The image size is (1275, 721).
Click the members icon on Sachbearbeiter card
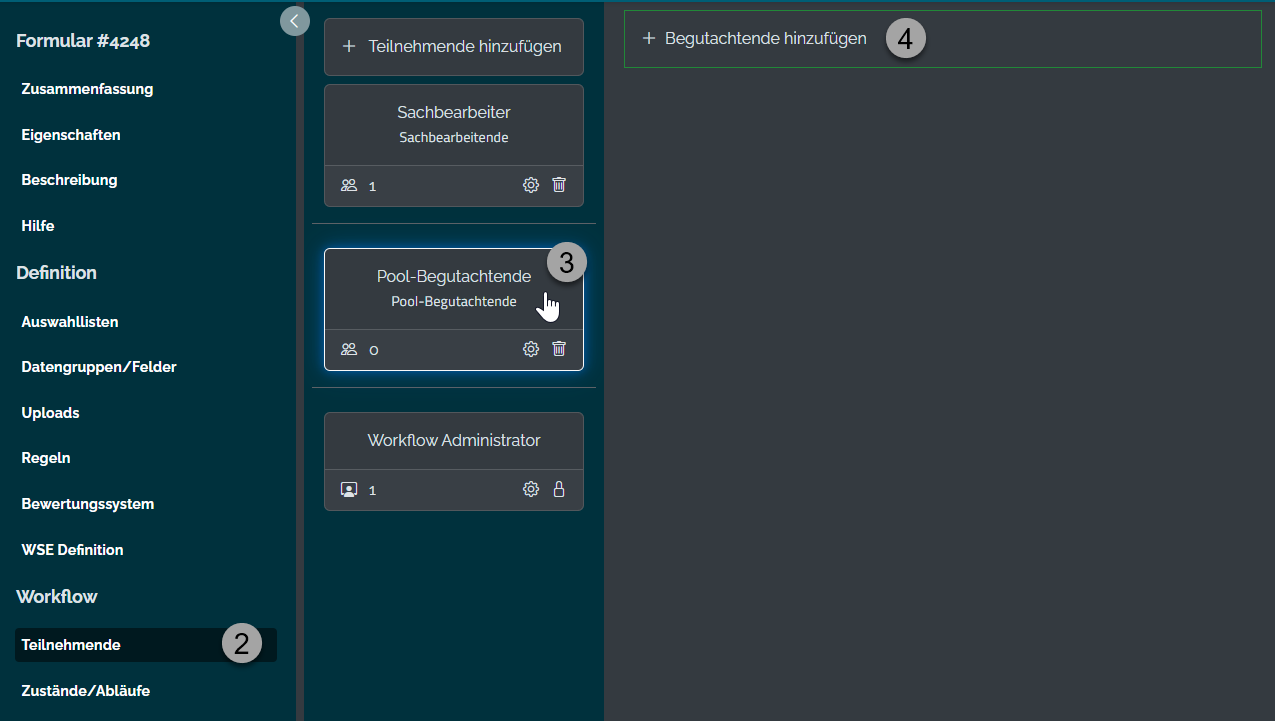349,185
